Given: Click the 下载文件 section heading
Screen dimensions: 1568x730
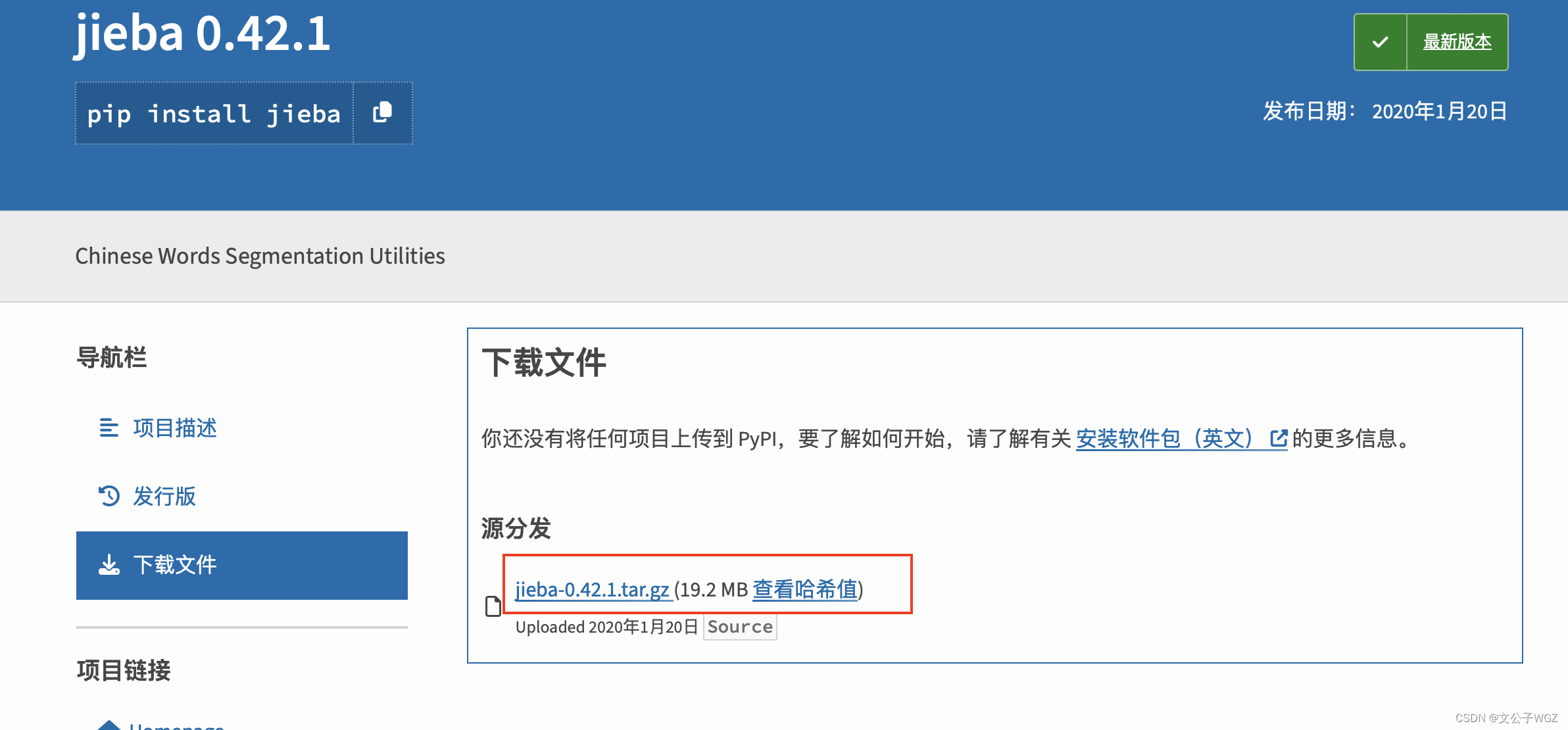Looking at the screenshot, I should click(x=543, y=363).
